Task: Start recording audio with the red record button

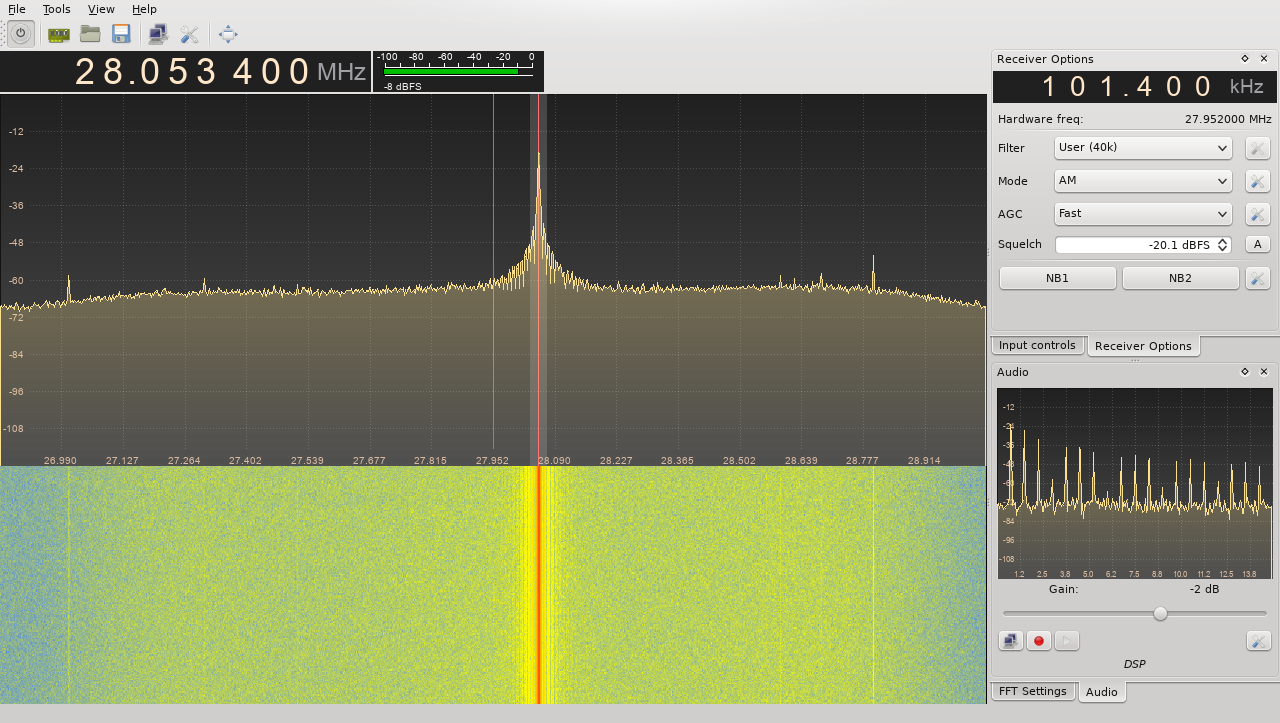Action: [1038, 640]
